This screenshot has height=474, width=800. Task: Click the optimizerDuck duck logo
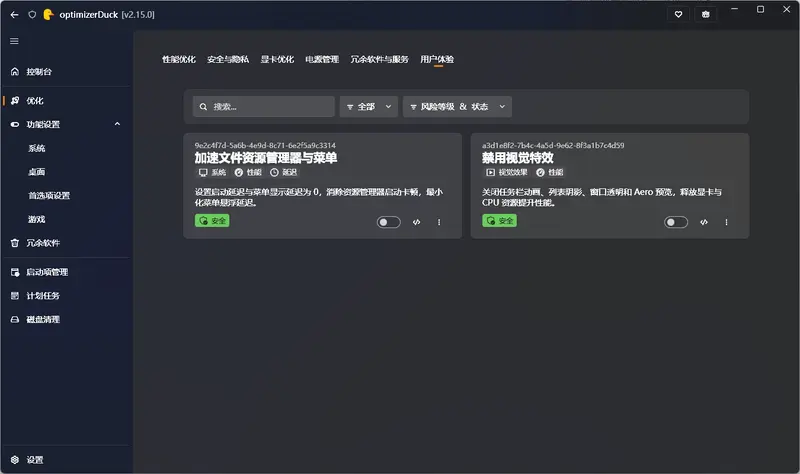(48, 15)
